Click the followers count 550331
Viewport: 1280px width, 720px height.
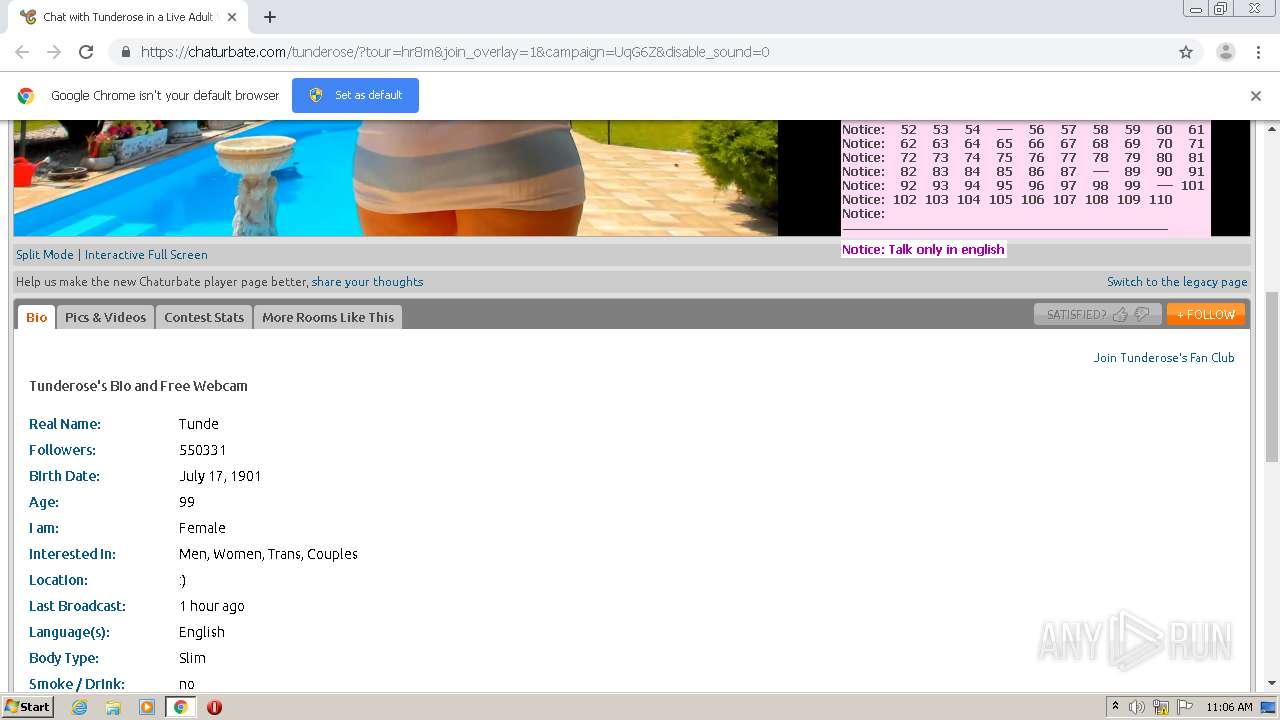[203, 450]
